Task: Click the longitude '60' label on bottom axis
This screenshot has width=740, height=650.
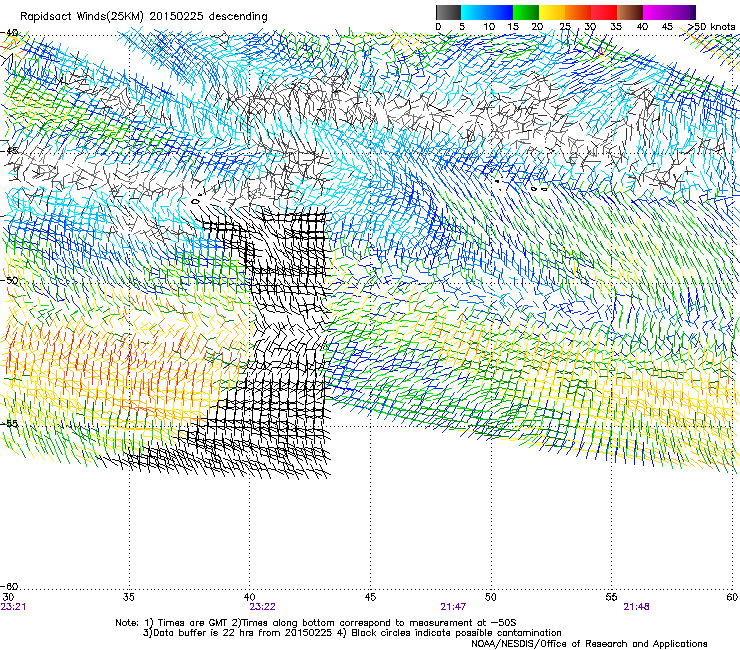Action: pyautogui.click(x=732, y=597)
